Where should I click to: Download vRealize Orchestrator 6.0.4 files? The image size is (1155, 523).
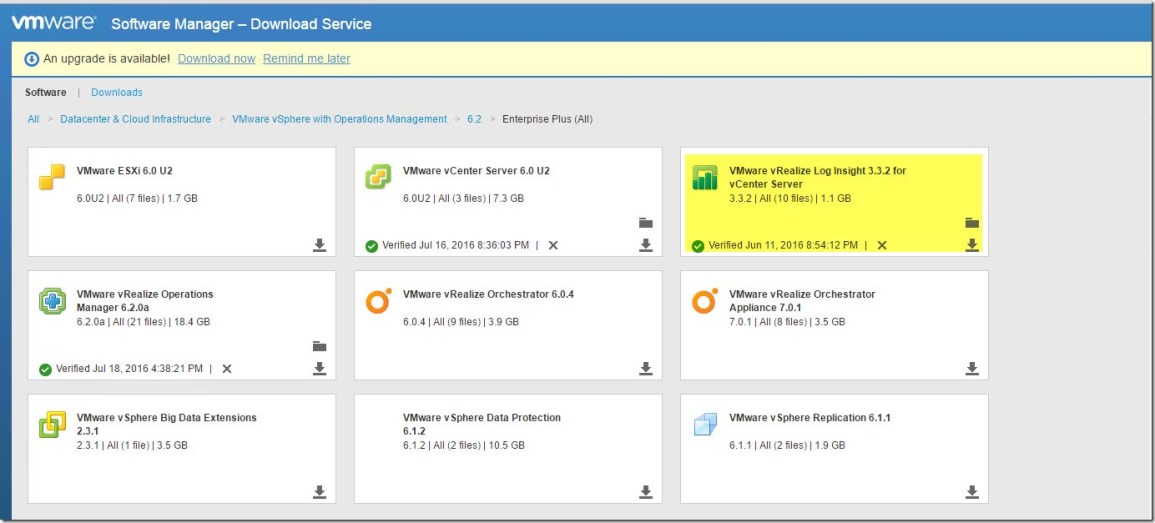645,369
